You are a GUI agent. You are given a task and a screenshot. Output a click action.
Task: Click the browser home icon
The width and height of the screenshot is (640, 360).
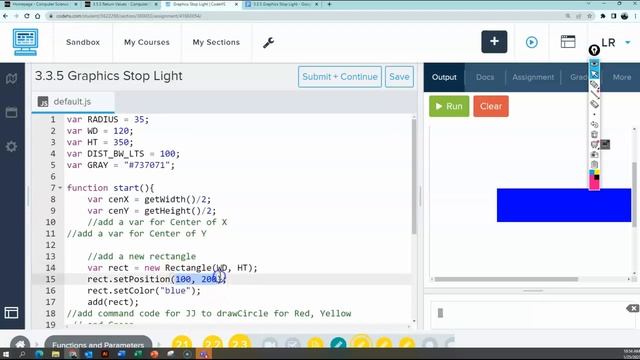(x=38, y=16)
